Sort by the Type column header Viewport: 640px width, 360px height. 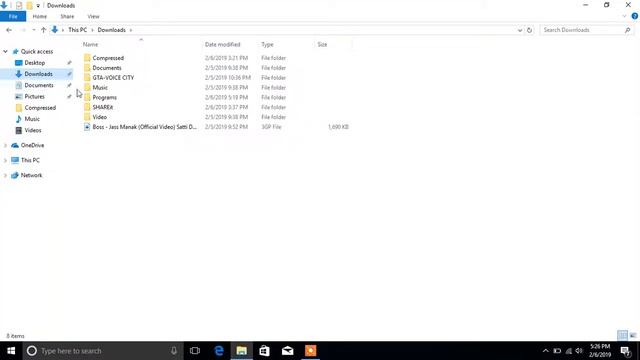(x=267, y=44)
